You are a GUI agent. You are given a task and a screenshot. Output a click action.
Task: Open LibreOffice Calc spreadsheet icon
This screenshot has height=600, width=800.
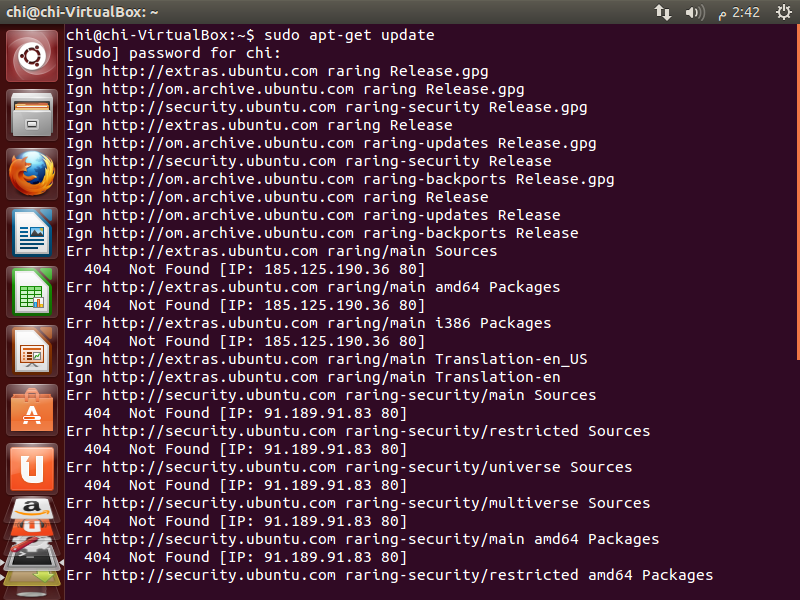coord(33,292)
